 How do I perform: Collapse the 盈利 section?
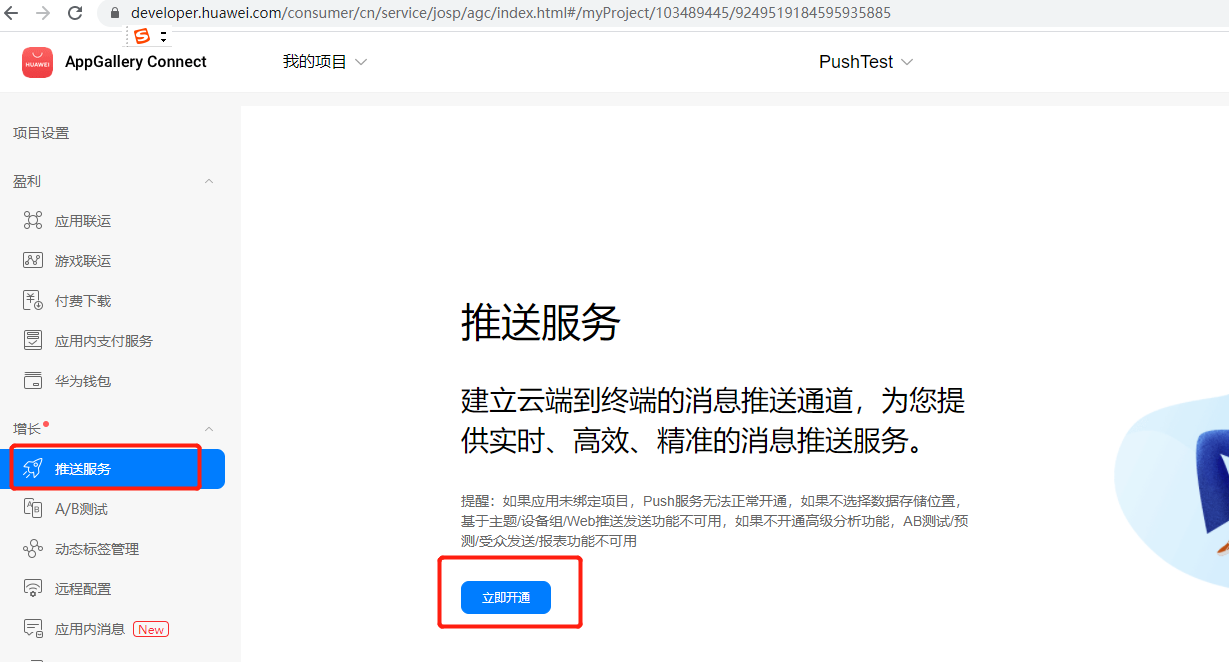tap(209, 181)
